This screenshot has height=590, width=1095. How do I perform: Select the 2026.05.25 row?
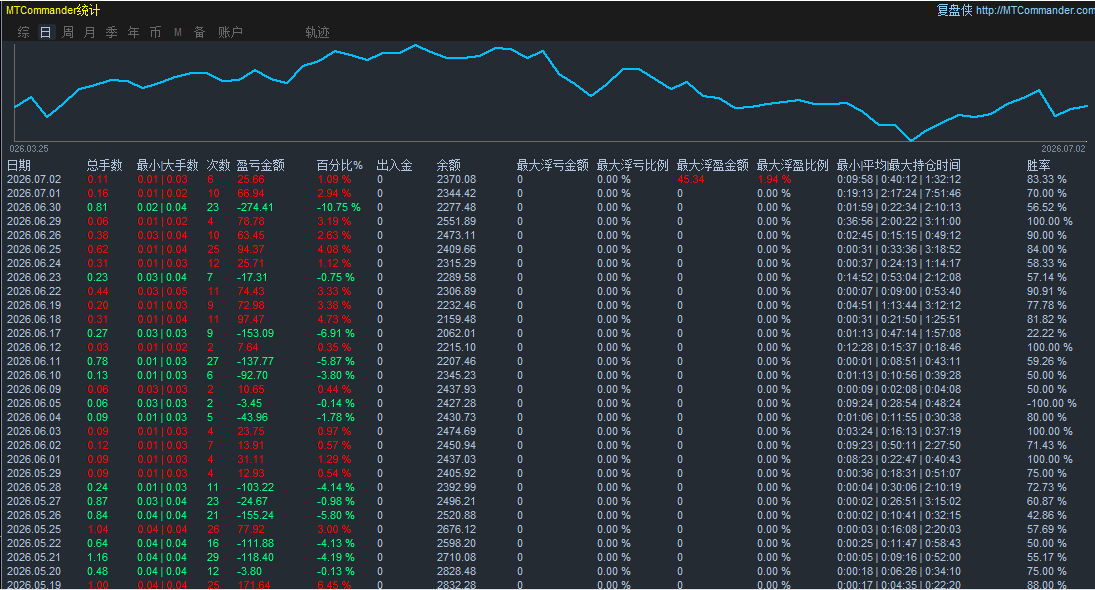click(548, 529)
